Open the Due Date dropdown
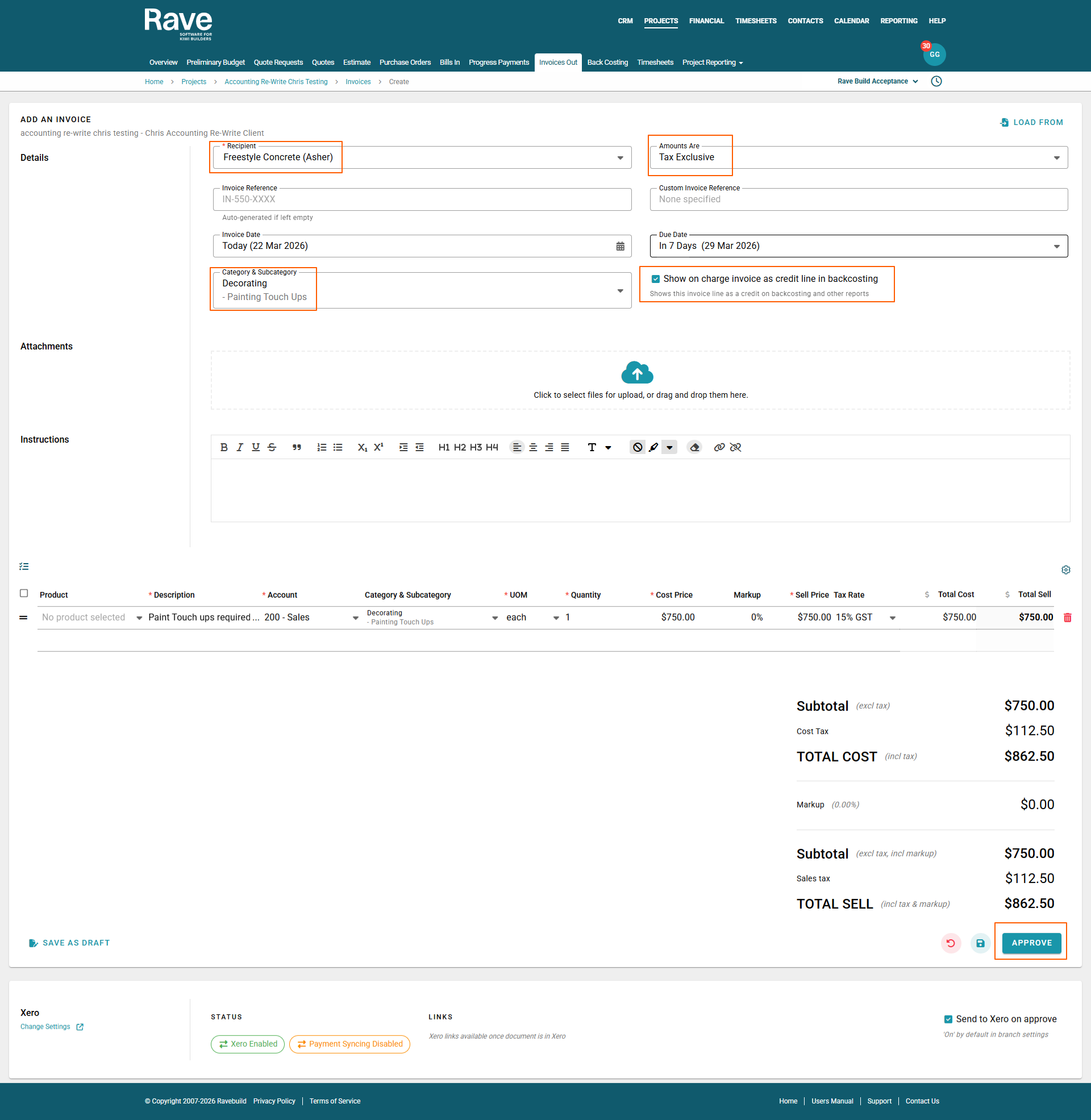Screen dimensions: 1091x1120 1056,247
